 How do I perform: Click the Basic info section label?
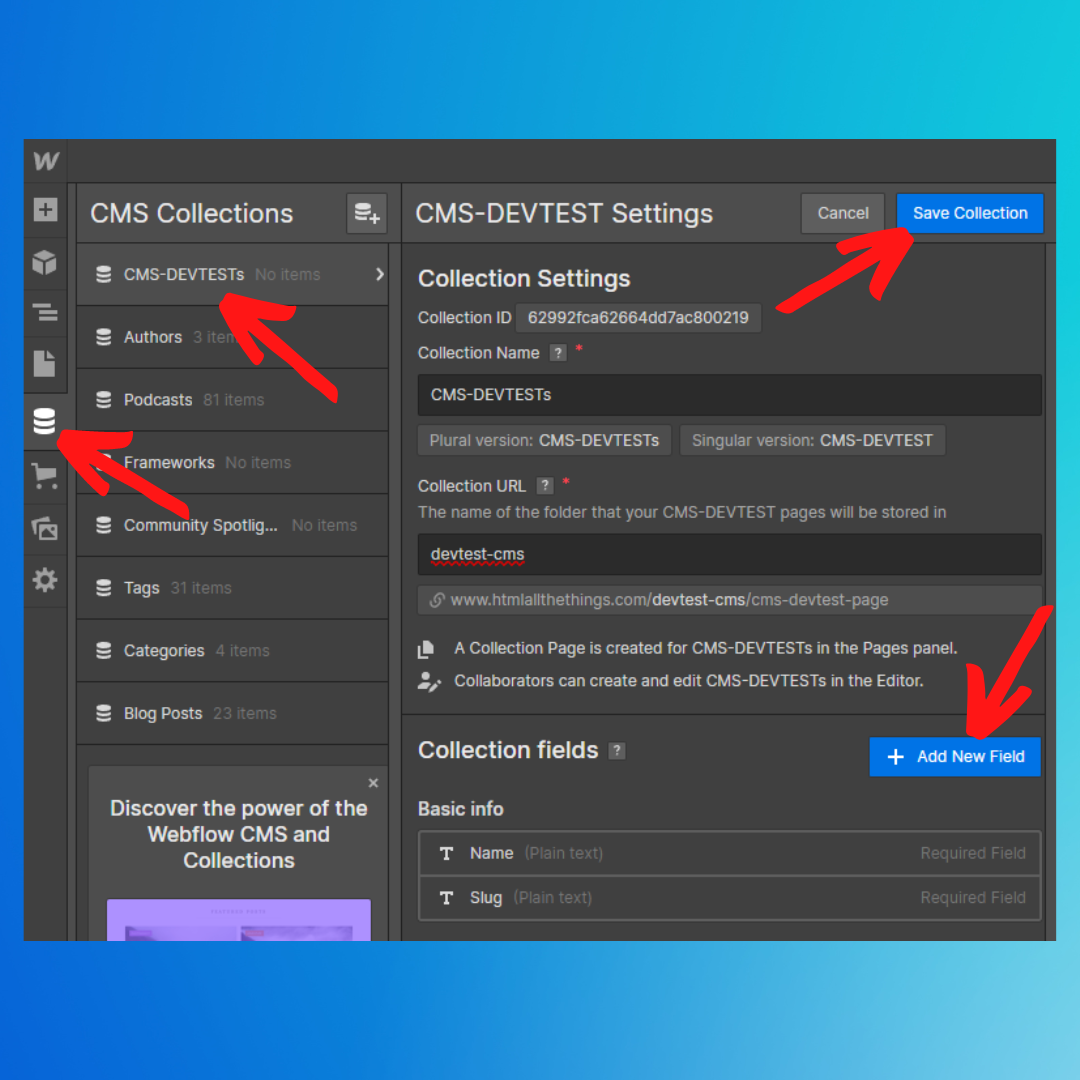click(x=461, y=809)
